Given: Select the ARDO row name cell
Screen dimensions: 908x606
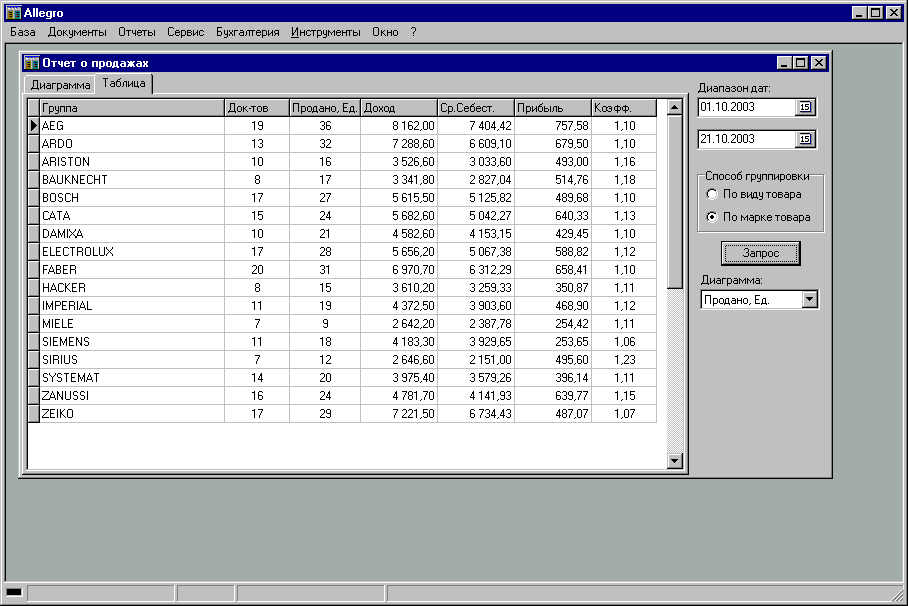Looking at the screenshot, I should click(131, 144).
